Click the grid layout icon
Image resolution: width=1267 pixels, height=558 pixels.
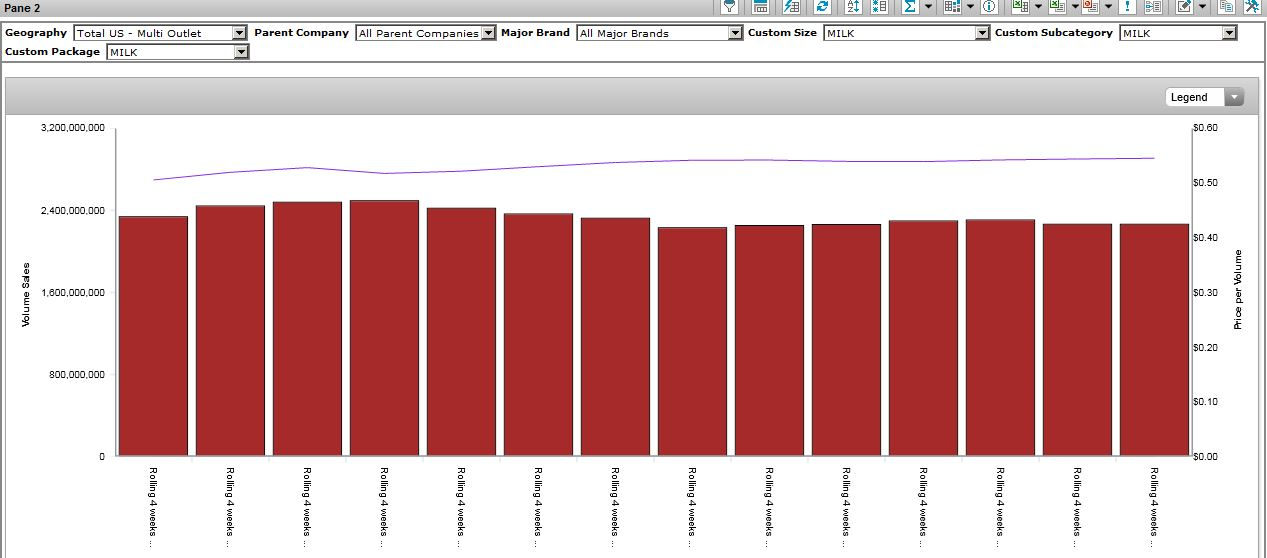pos(951,6)
